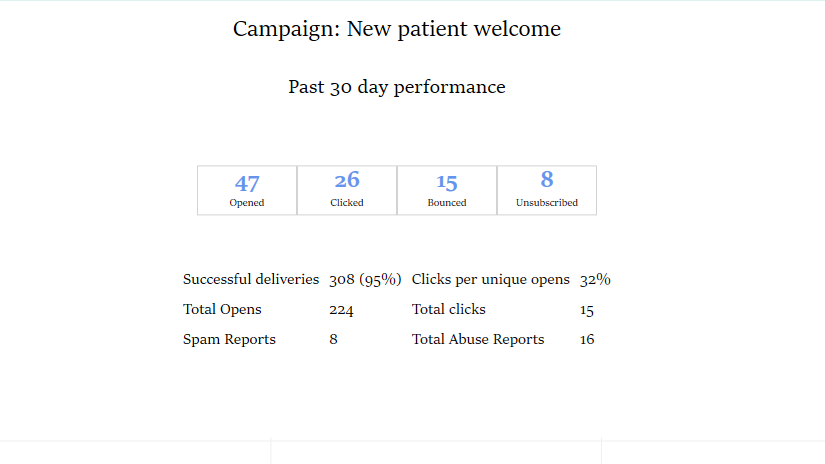Image resolution: width=825 pixels, height=464 pixels.
Task: Click the Successful deliveries label
Action: coord(251,279)
